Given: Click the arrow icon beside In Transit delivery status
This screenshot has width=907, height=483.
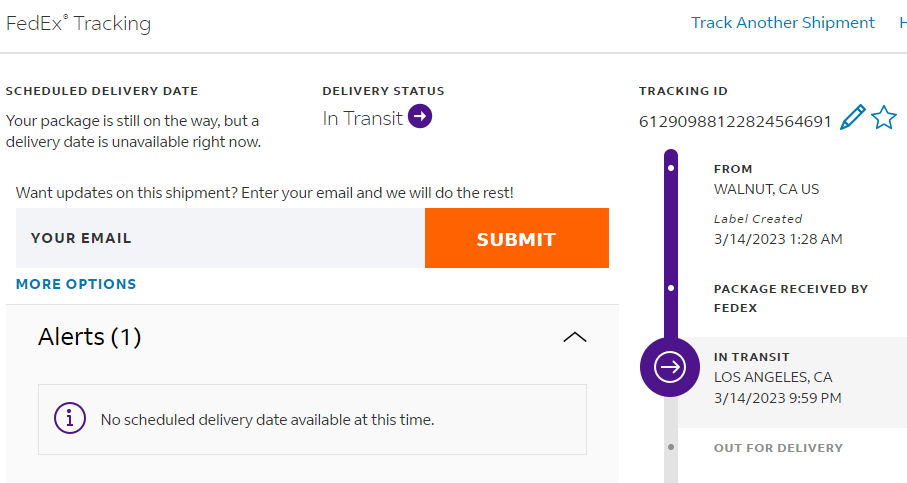Looking at the screenshot, I should coord(421,118).
